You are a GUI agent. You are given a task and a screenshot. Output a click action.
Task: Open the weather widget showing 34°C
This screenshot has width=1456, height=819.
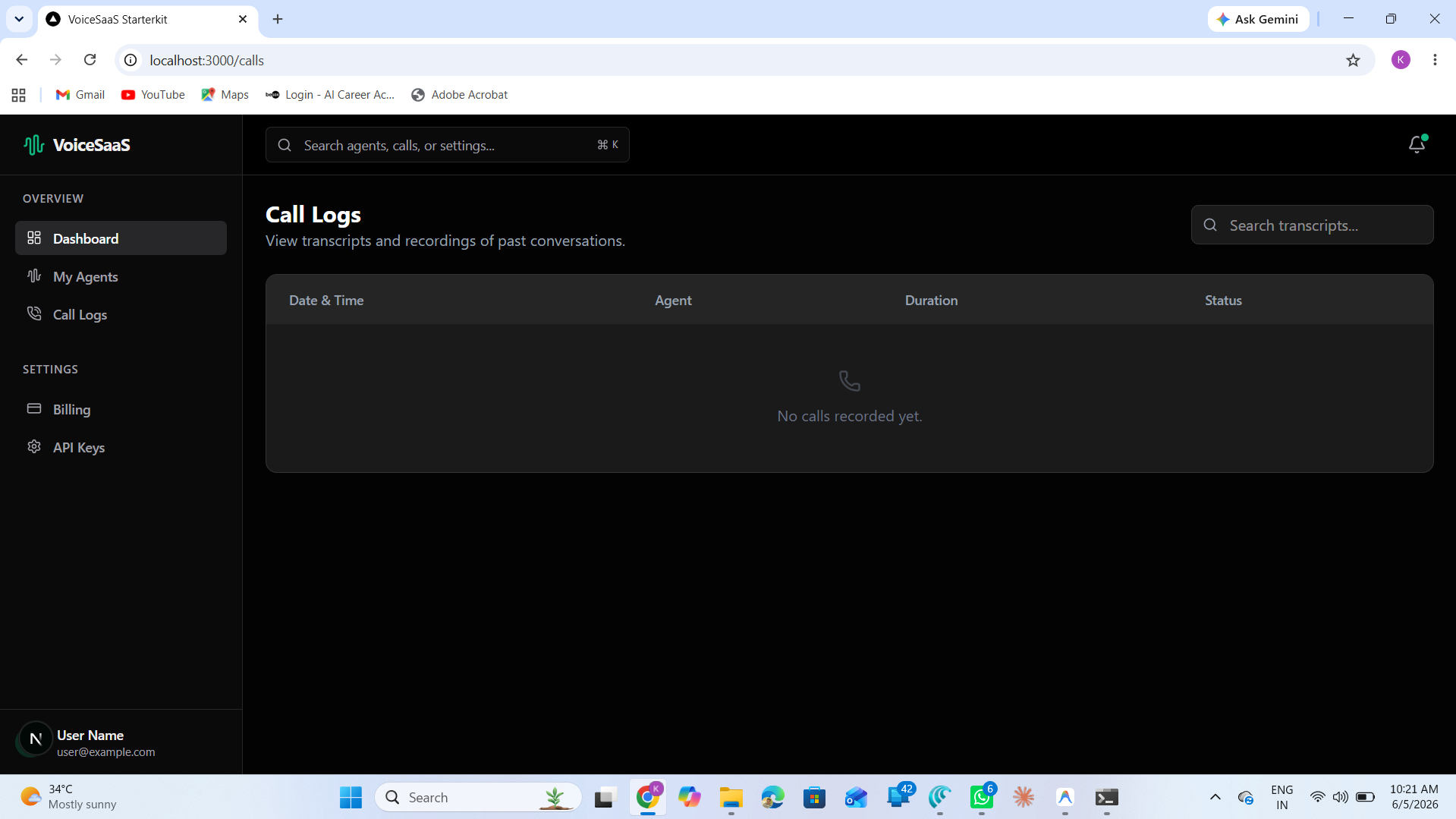click(70, 797)
